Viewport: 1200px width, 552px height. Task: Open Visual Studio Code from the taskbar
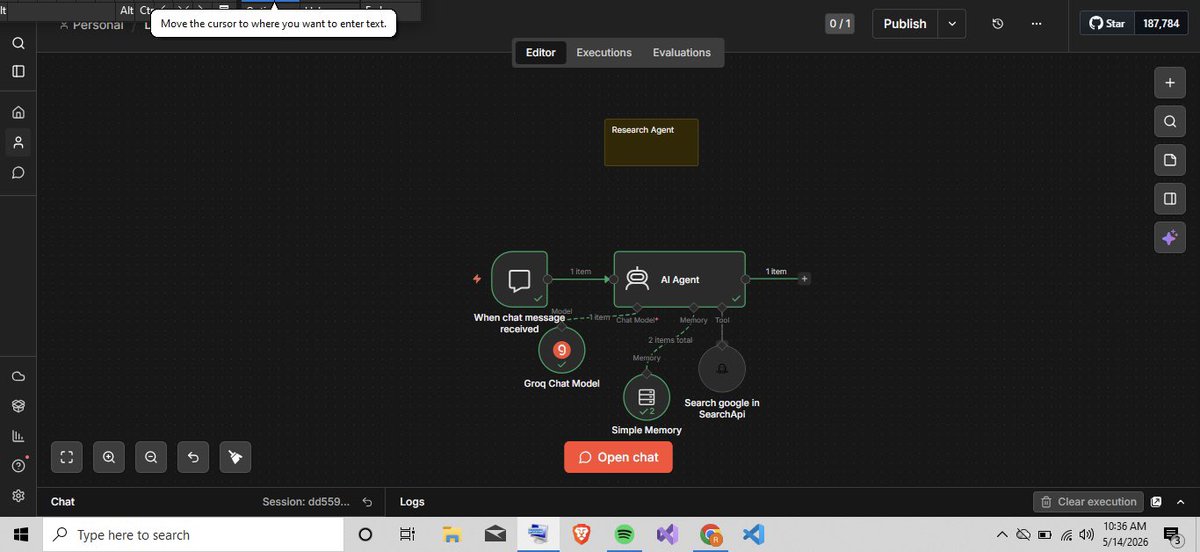[x=754, y=535]
